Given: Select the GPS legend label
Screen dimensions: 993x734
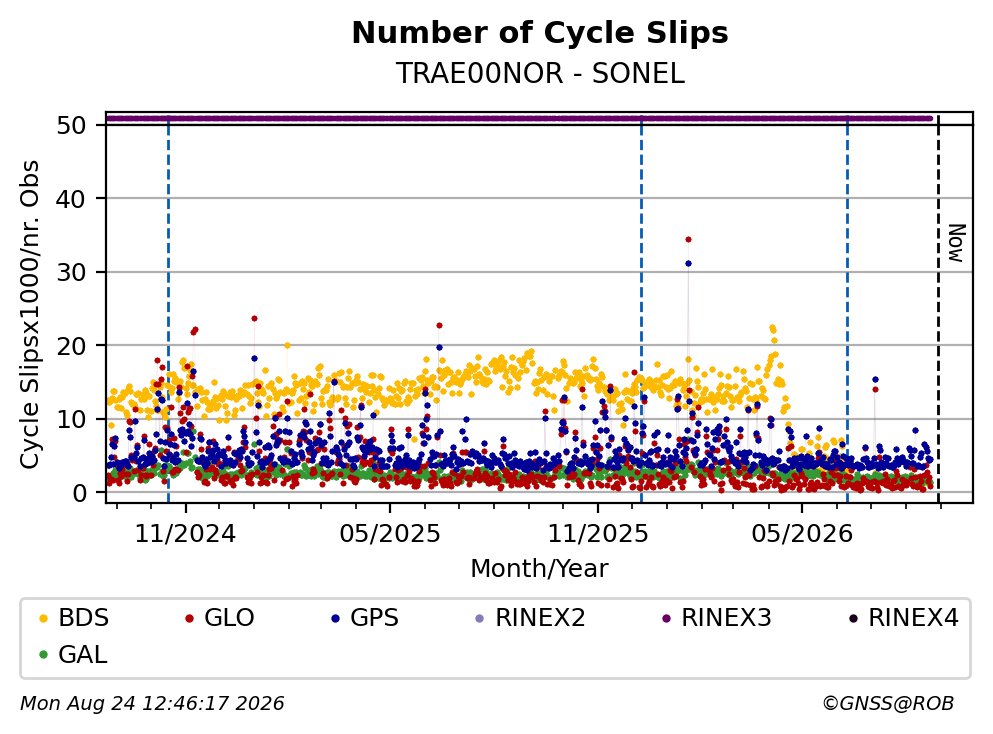Looking at the screenshot, I should click(374, 618).
